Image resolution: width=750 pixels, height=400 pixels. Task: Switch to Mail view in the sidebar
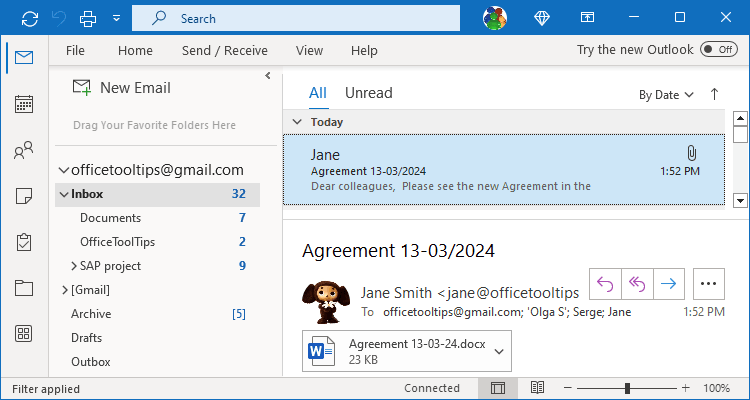24,58
